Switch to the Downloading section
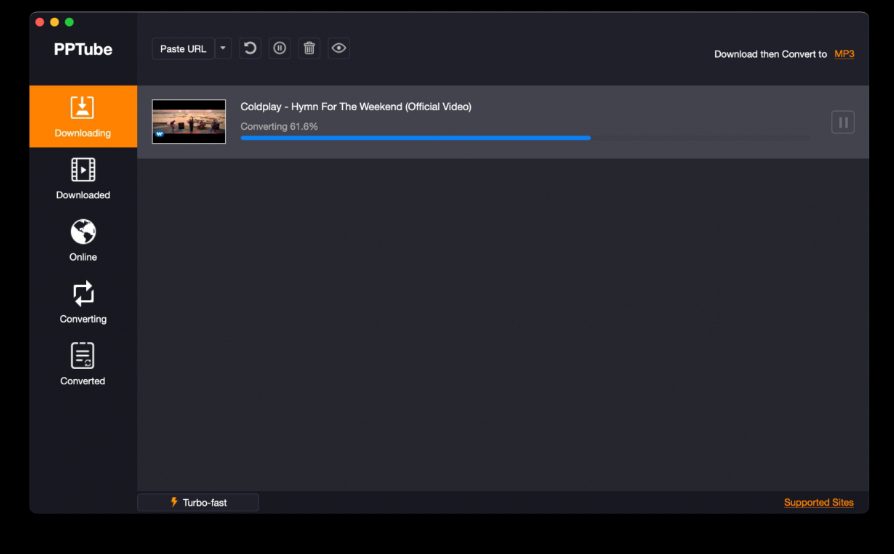Screen dimensions: 894x554 point(83,116)
